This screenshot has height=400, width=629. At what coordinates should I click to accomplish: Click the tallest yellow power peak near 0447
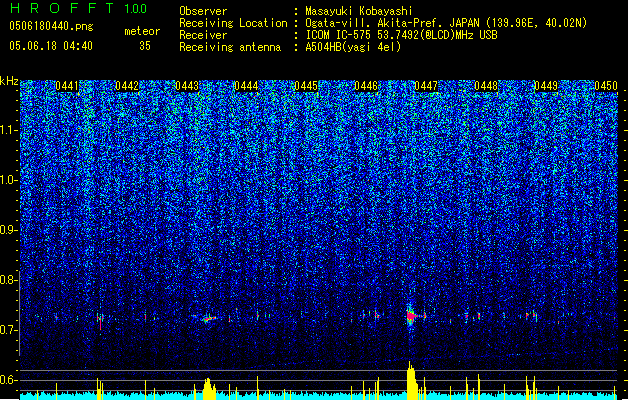411,380
